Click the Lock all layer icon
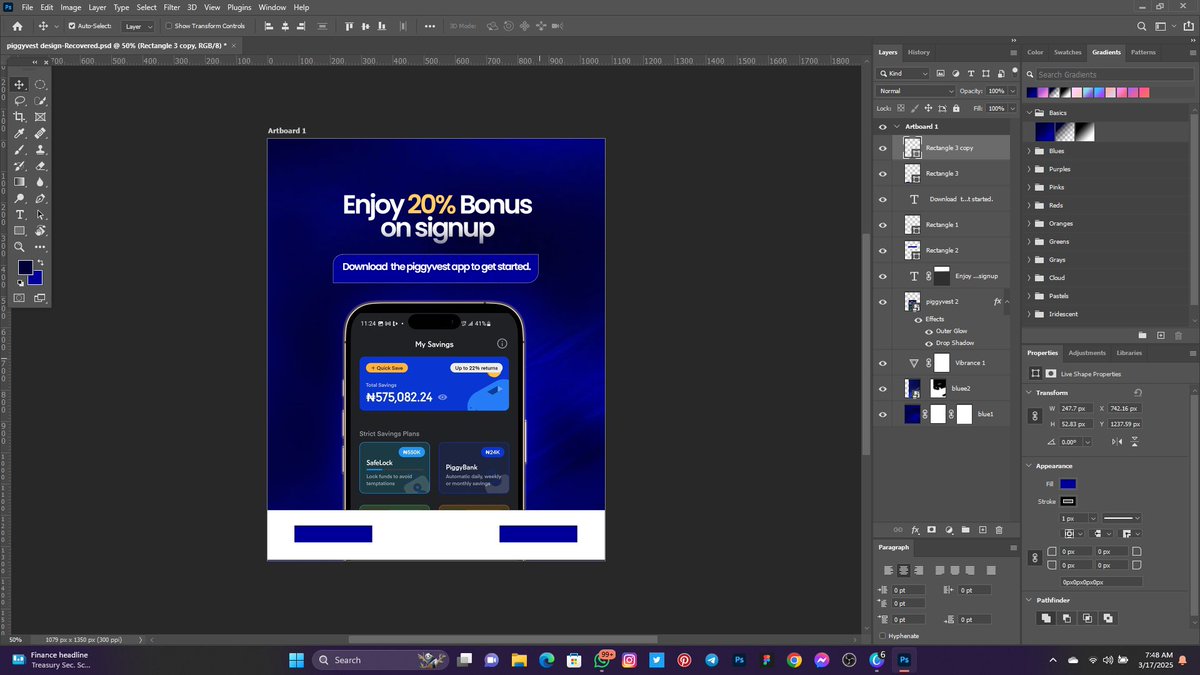The height and width of the screenshot is (675, 1200). point(956,108)
